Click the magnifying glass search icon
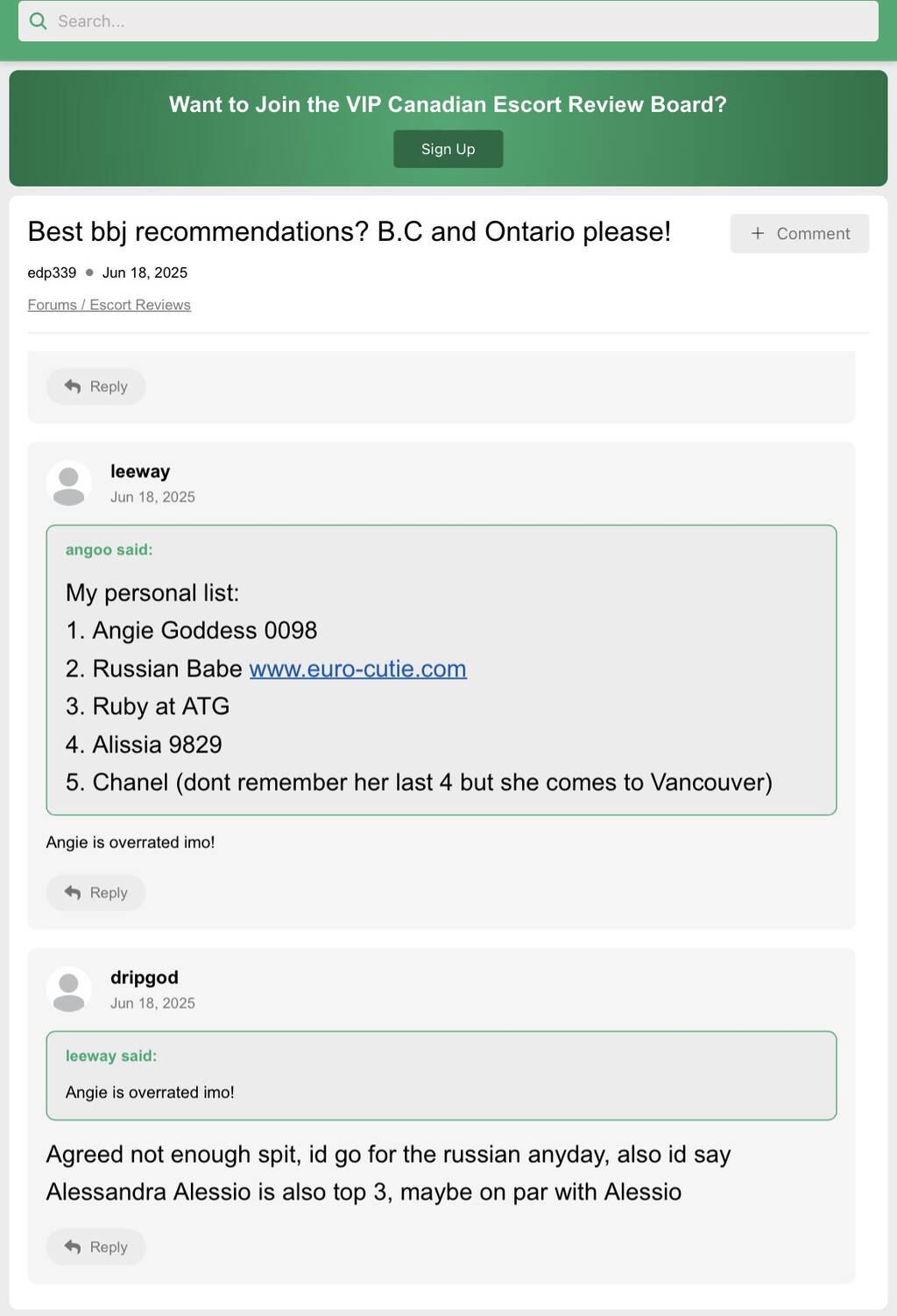Image resolution: width=897 pixels, height=1316 pixels. coord(38,21)
